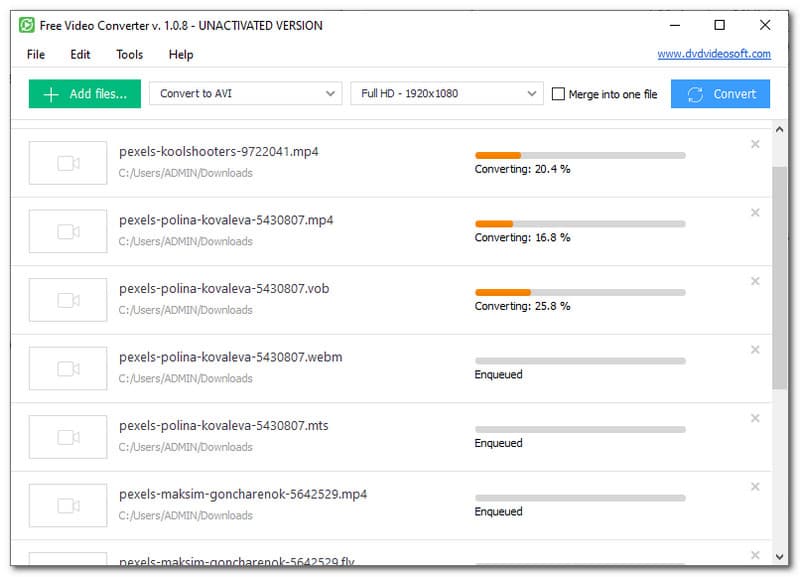Click camera thumbnail icon of the .webm file
Viewport: 800px width, 577px height.
68,368
